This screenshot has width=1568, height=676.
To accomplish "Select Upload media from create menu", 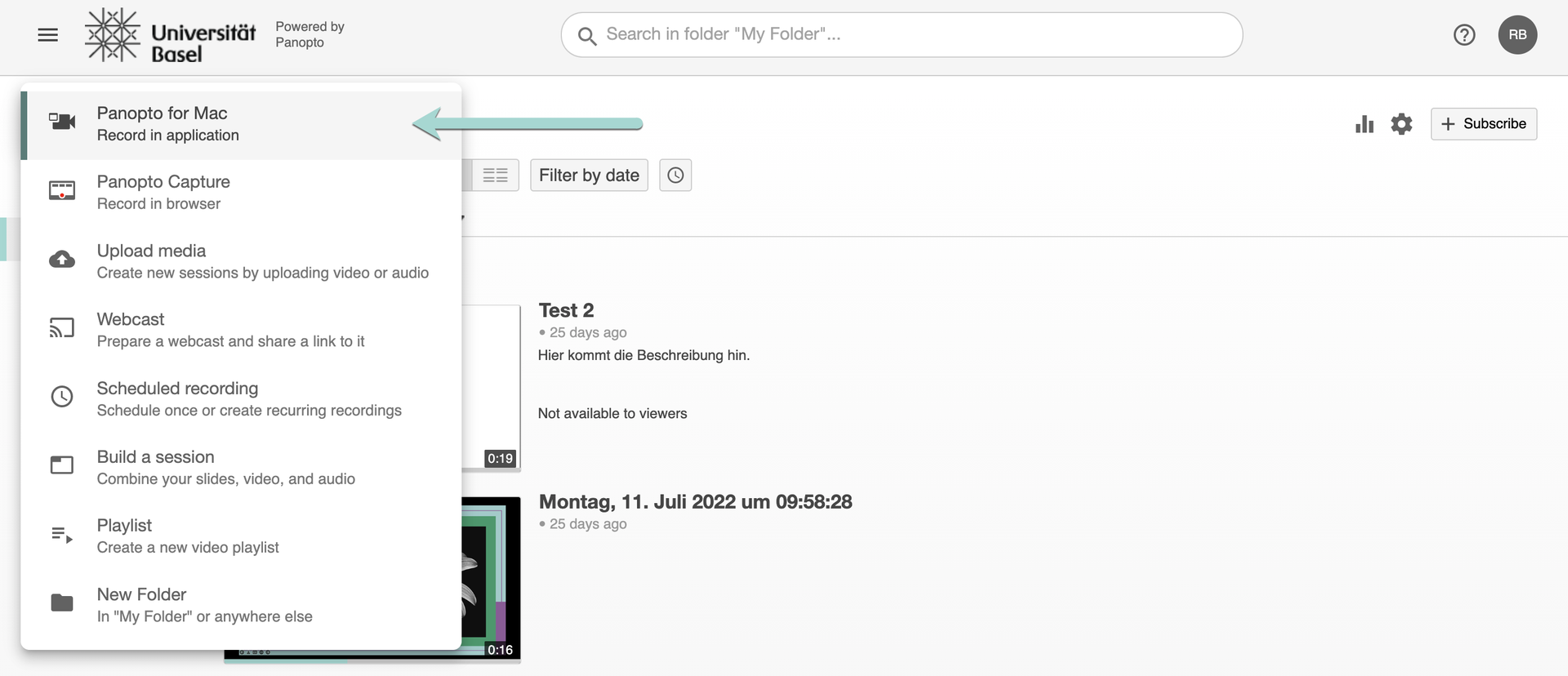I will pyautogui.click(x=241, y=261).
